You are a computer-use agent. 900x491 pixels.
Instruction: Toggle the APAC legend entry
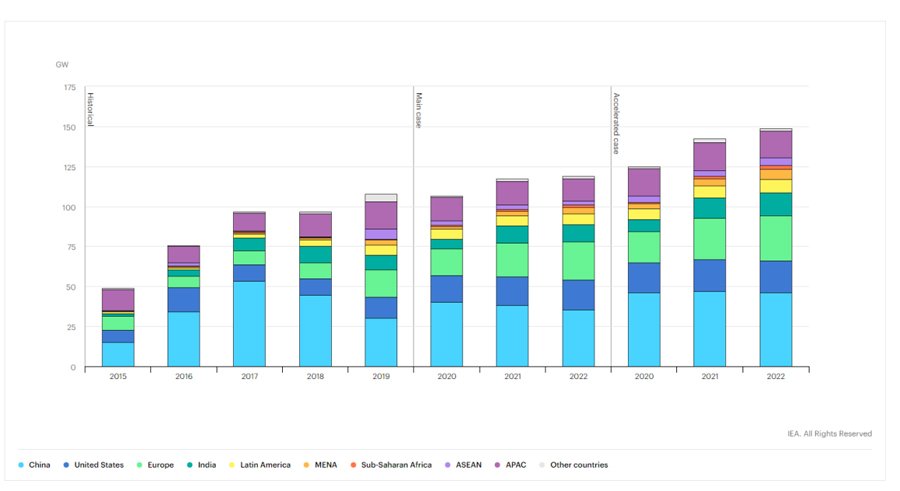point(510,465)
